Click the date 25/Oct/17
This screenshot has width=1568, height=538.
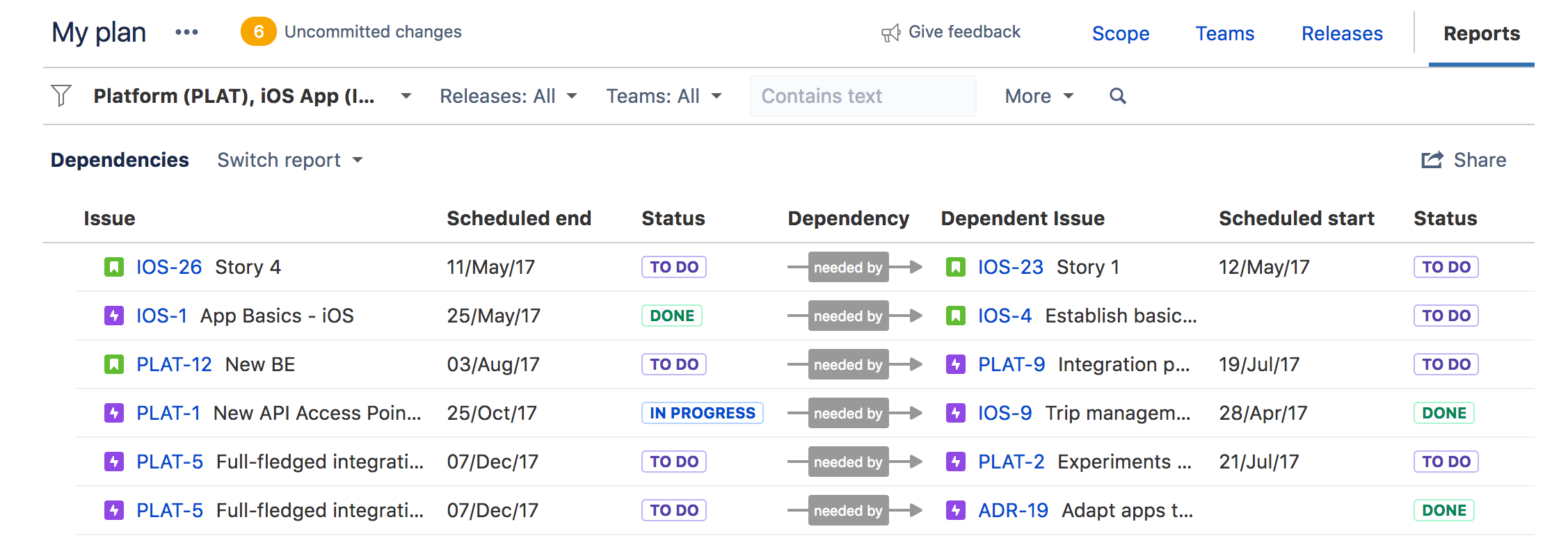click(492, 413)
